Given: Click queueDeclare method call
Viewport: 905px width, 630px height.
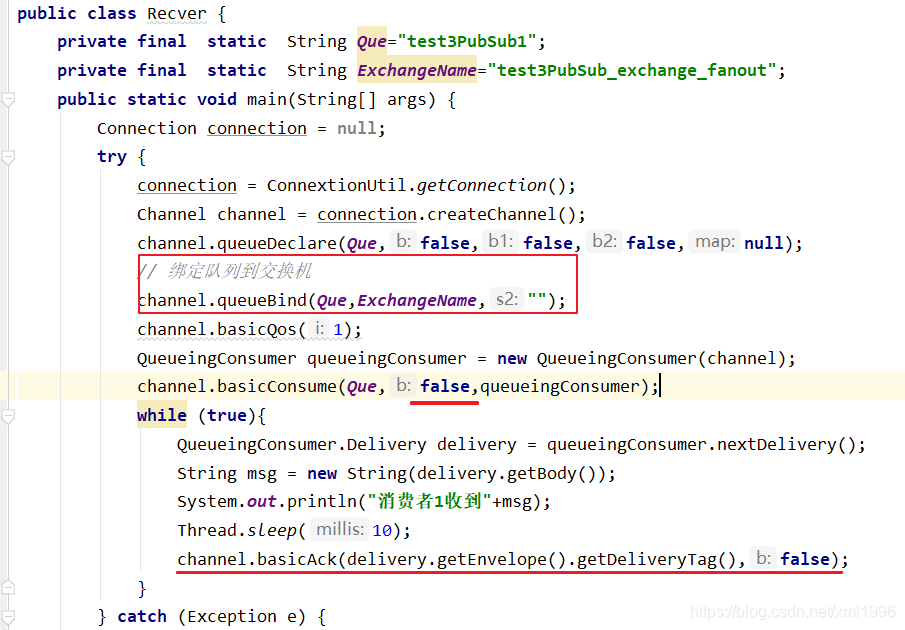Looking at the screenshot, I should tap(277, 243).
